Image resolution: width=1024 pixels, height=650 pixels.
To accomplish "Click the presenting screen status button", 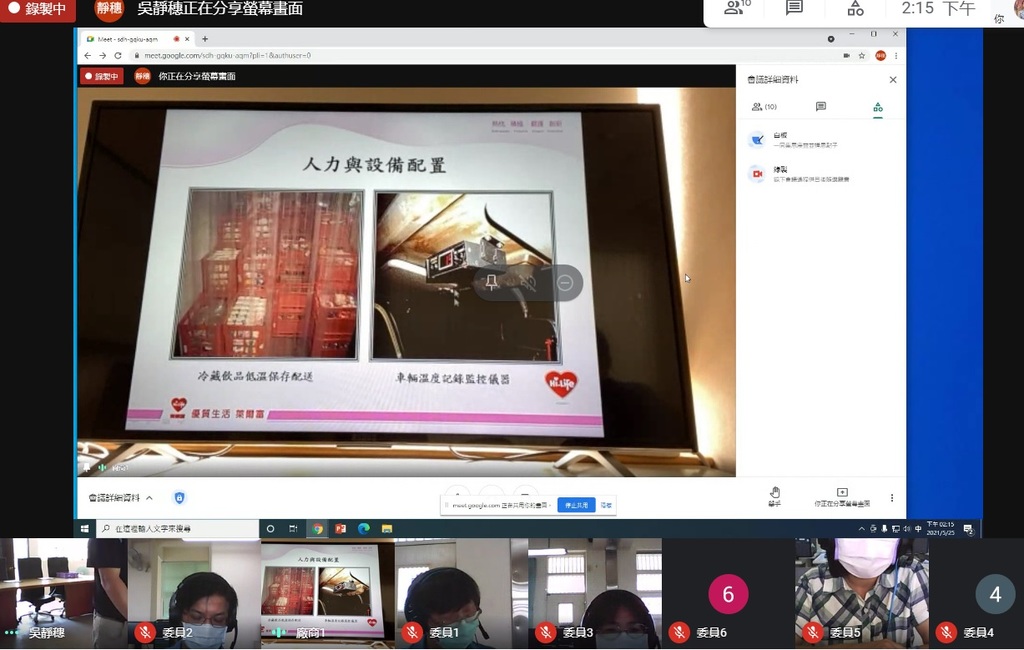I will [842, 496].
